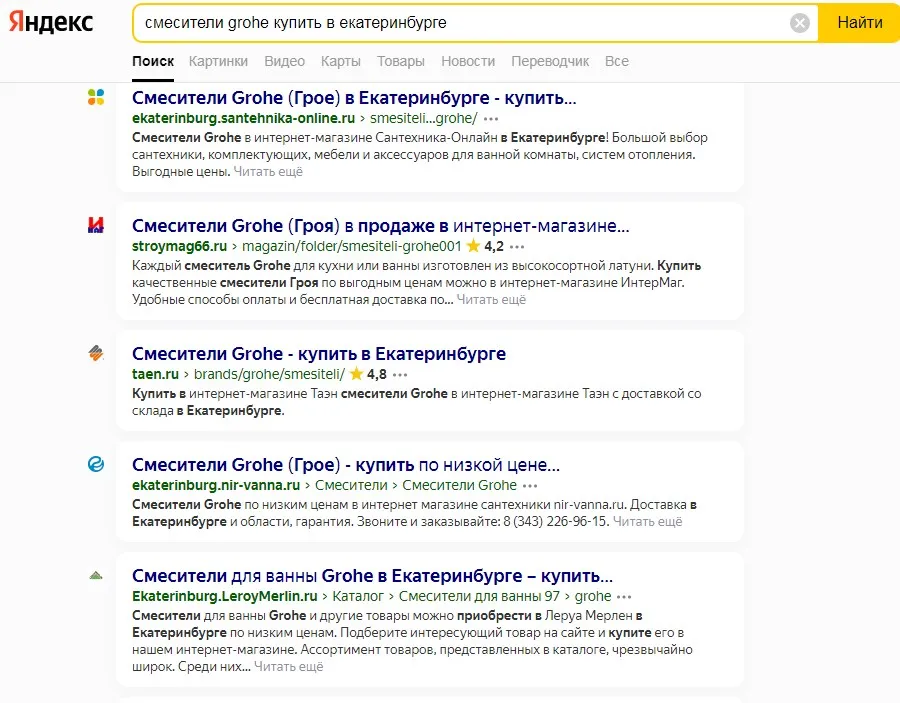Open result 'Смесители Grohe - купить в Екатеринбурге'
Image resolution: width=900 pixels, height=703 pixels.
(x=319, y=354)
